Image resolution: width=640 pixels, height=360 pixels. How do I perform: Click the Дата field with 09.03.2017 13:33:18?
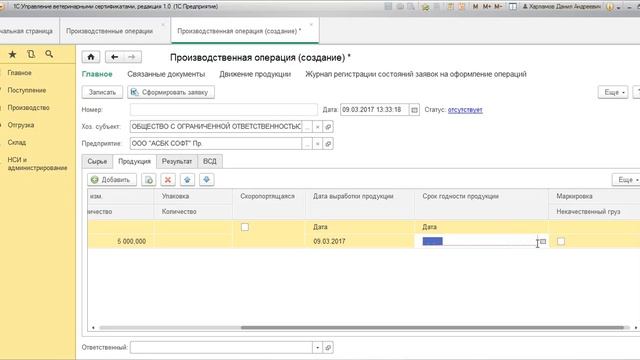[375, 110]
